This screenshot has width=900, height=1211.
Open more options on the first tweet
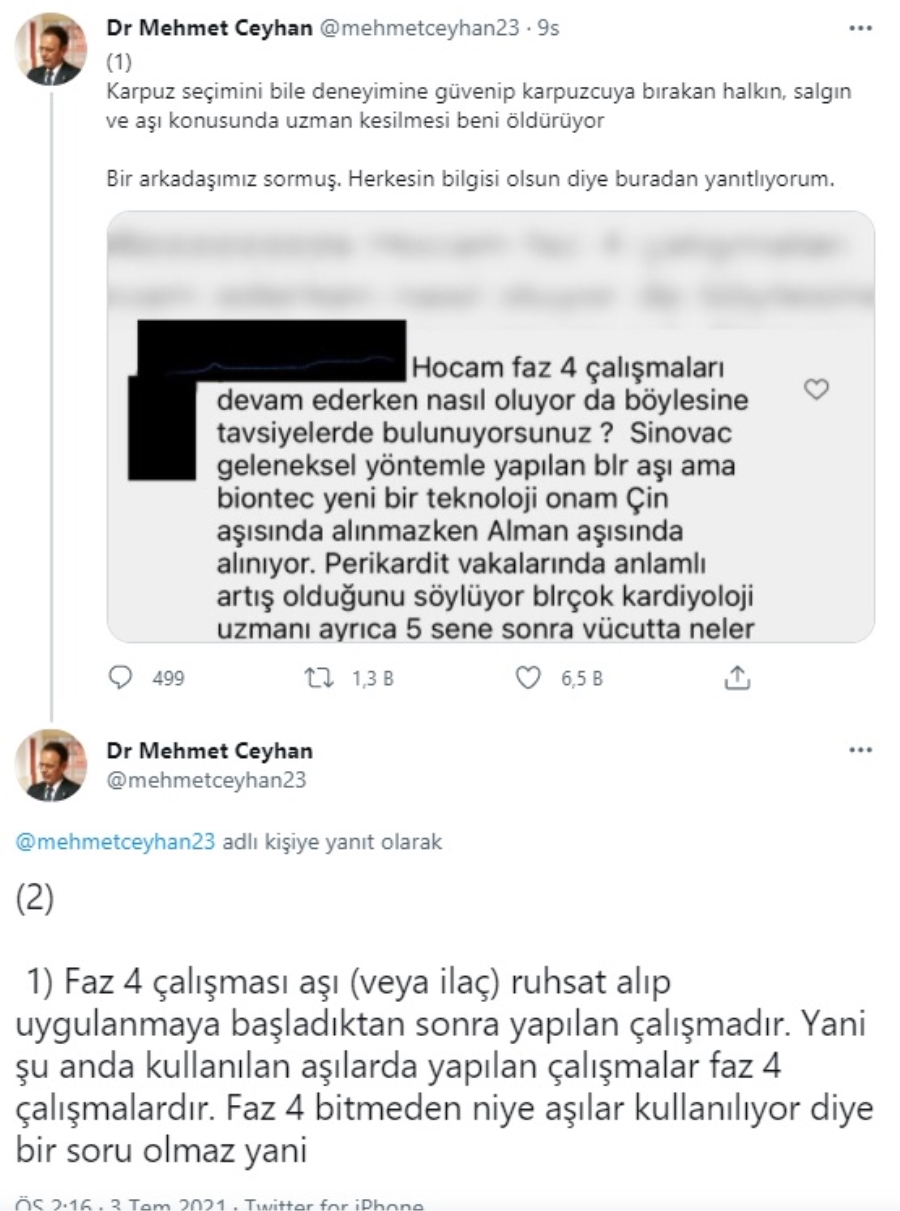click(x=860, y=28)
